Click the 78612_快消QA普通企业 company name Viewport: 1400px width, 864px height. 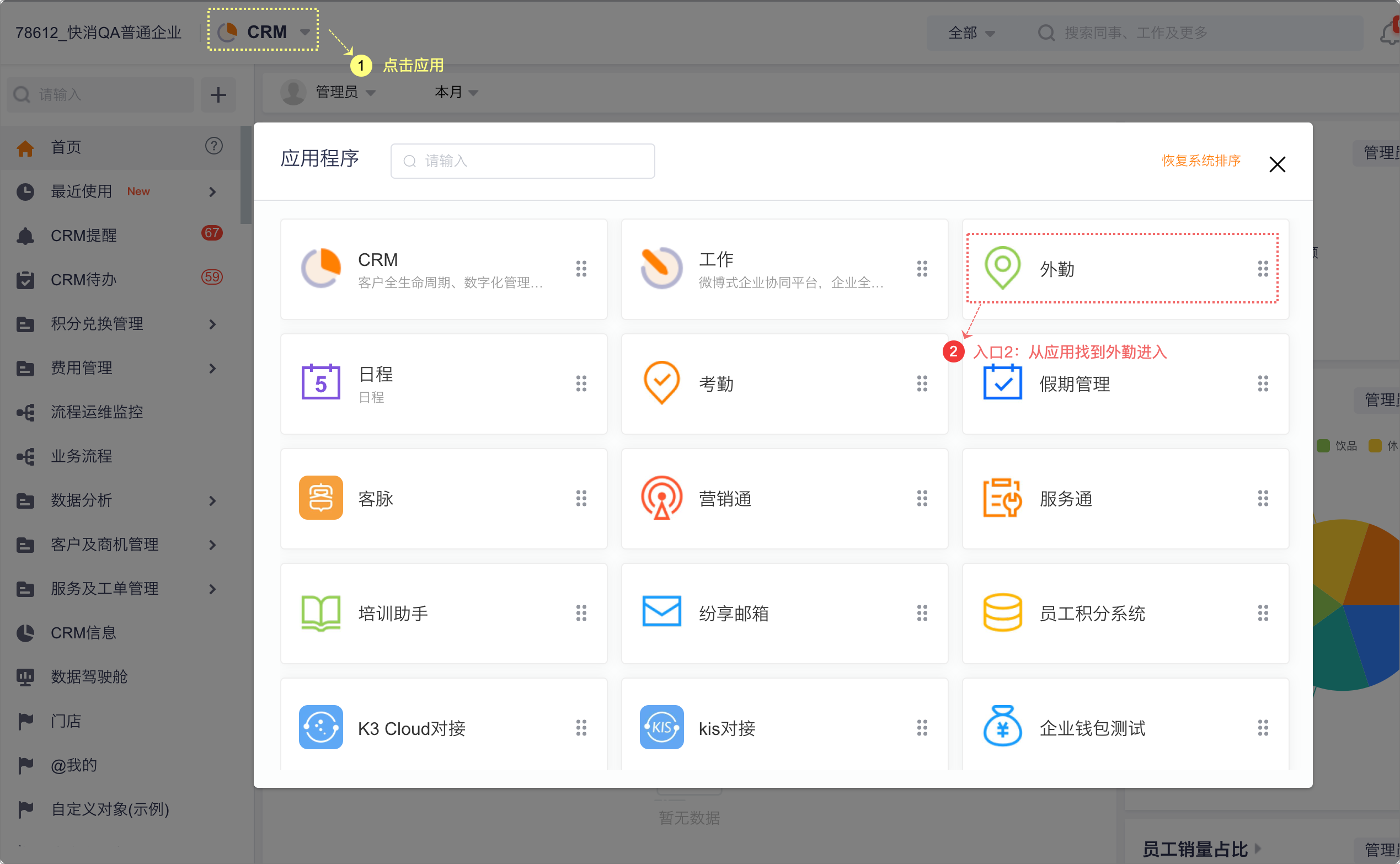98,33
